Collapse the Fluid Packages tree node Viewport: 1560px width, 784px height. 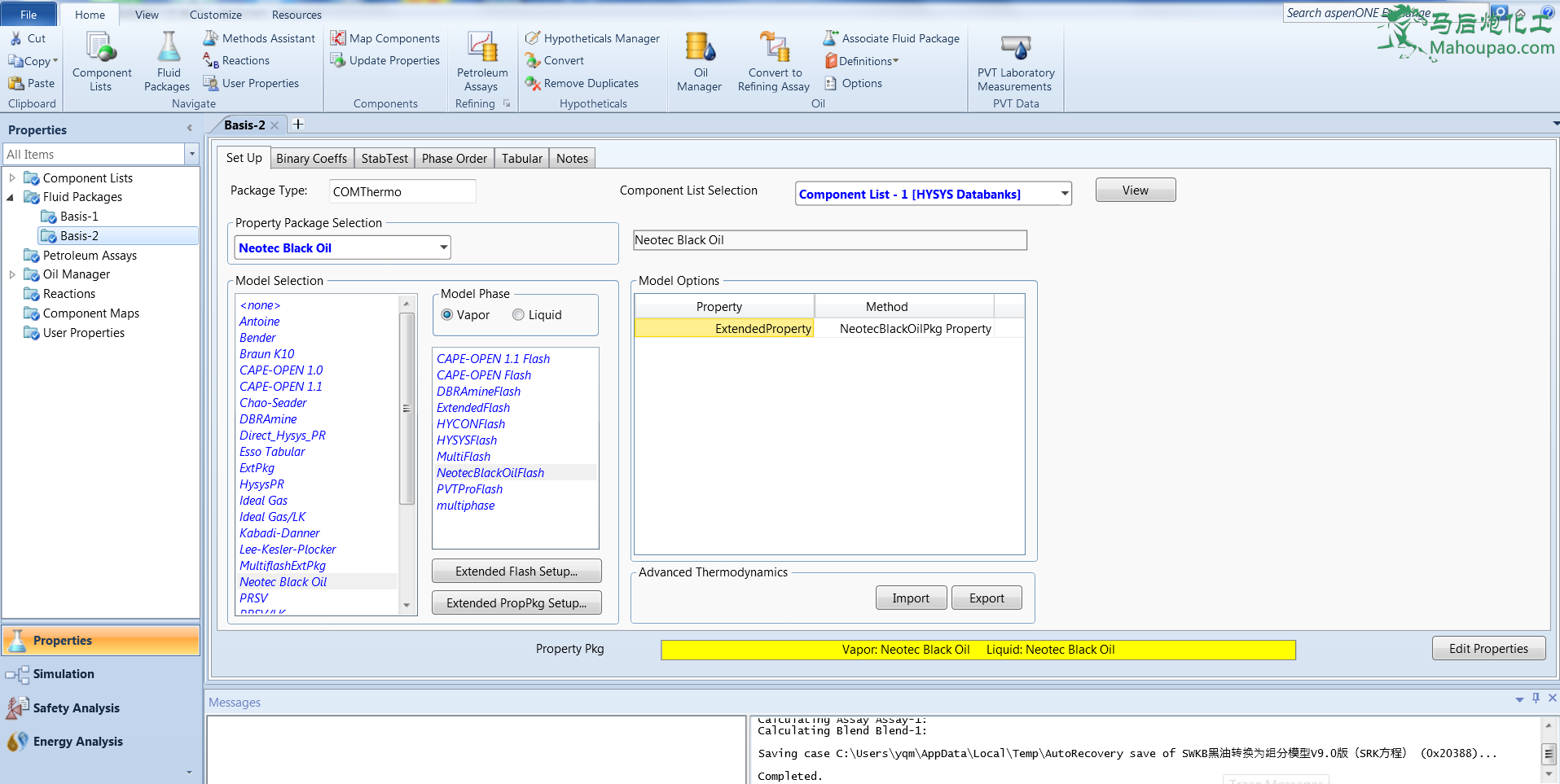[11, 197]
